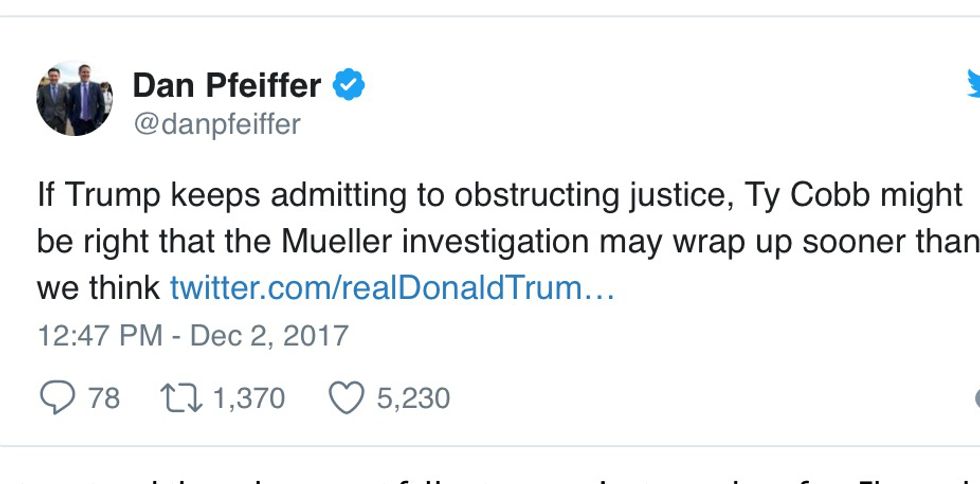Click the 5,230 likes count
The width and height of the screenshot is (980, 484).
(x=412, y=398)
